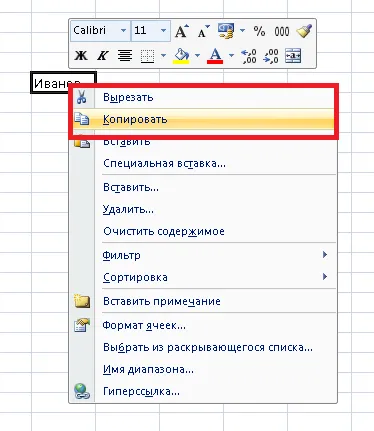Viewport: 374px width, 431px height.
Task: Expand accounting format dropdown arrow
Action: (x=242, y=31)
